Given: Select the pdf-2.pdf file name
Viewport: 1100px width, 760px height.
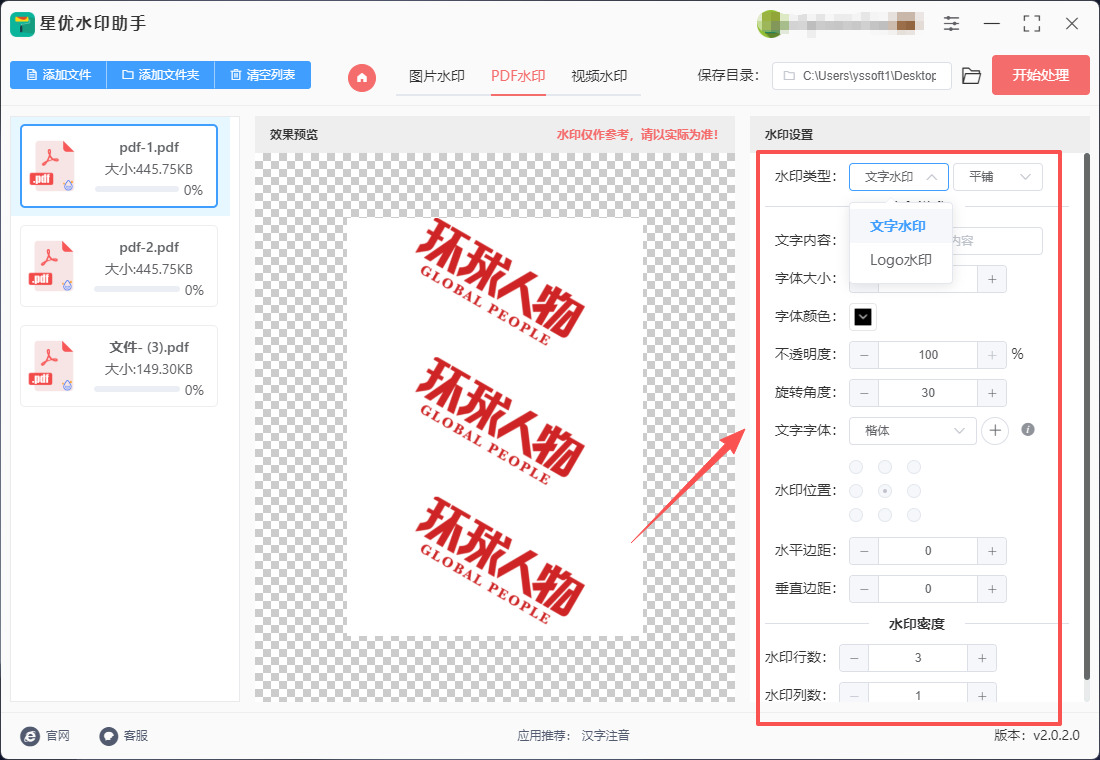Looking at the screenshot, I should click(149, 247).
